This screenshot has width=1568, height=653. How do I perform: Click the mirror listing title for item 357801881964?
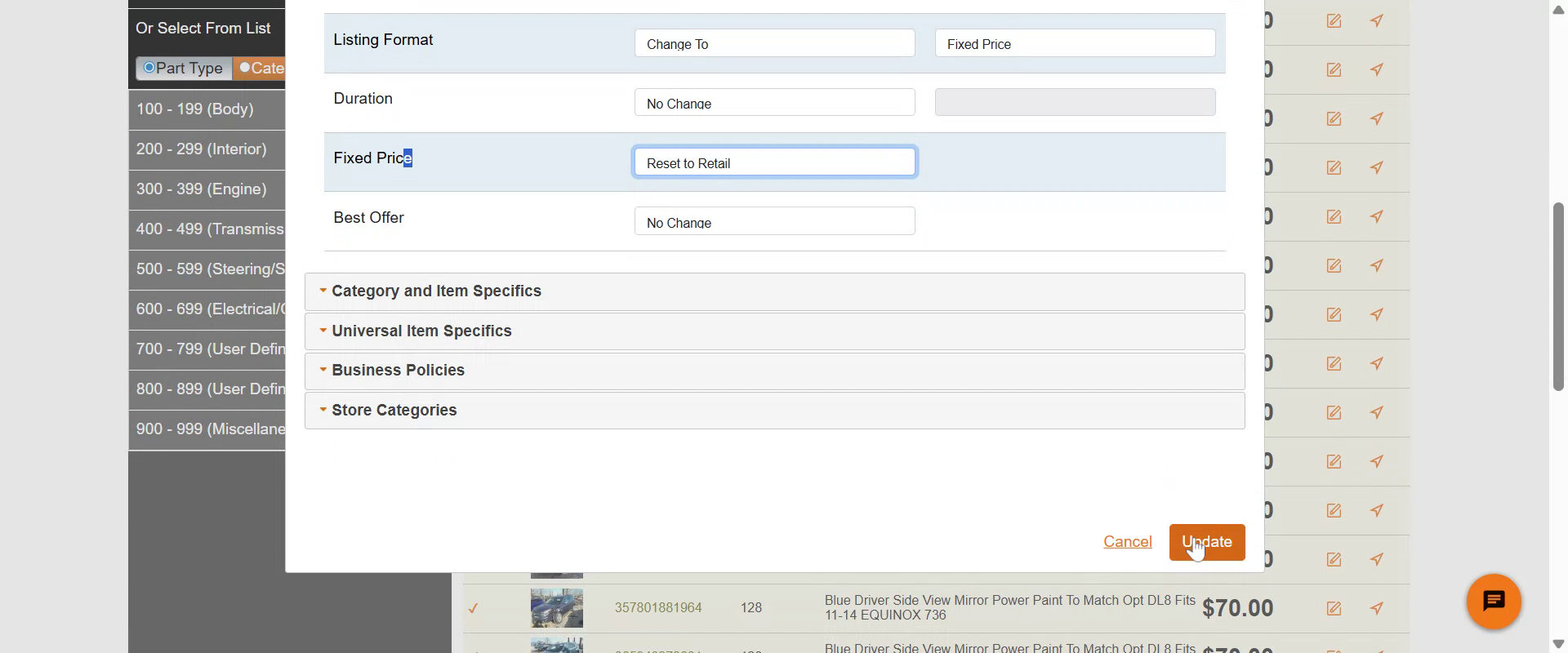[x=1010, y=607]
